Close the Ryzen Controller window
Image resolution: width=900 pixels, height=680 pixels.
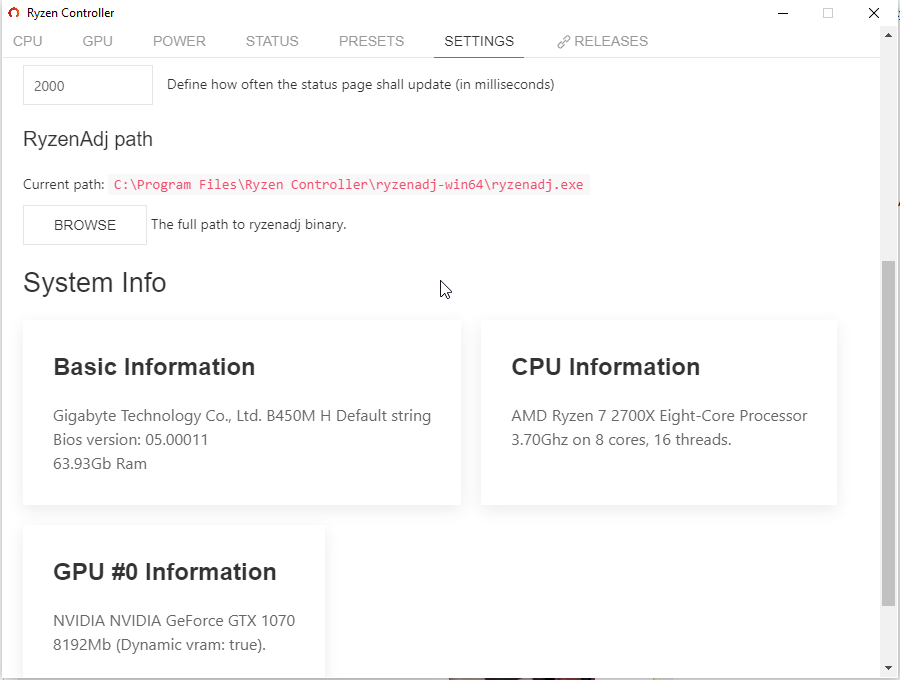874,13
